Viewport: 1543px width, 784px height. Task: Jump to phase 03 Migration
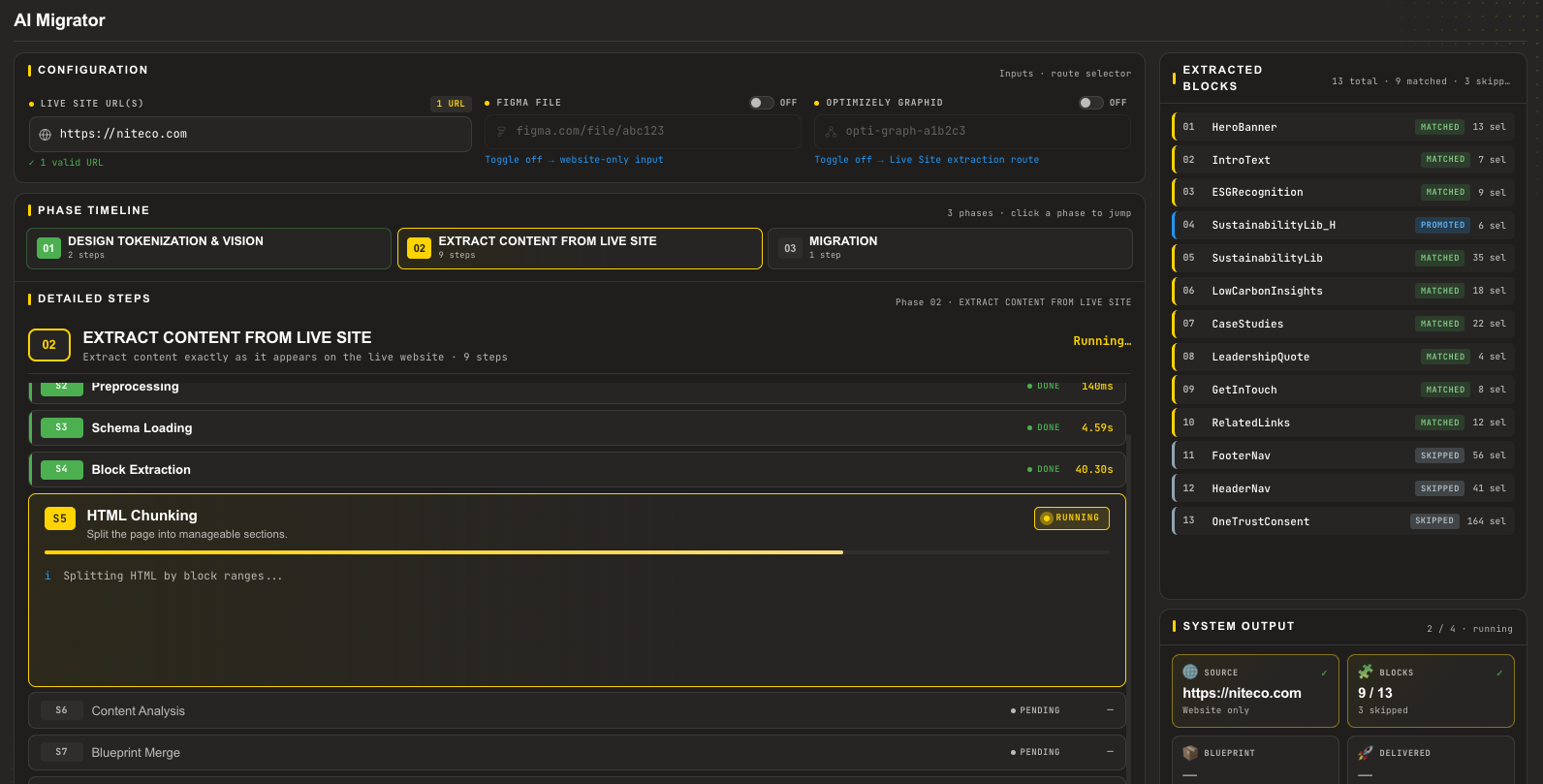(x=950, y=248)
